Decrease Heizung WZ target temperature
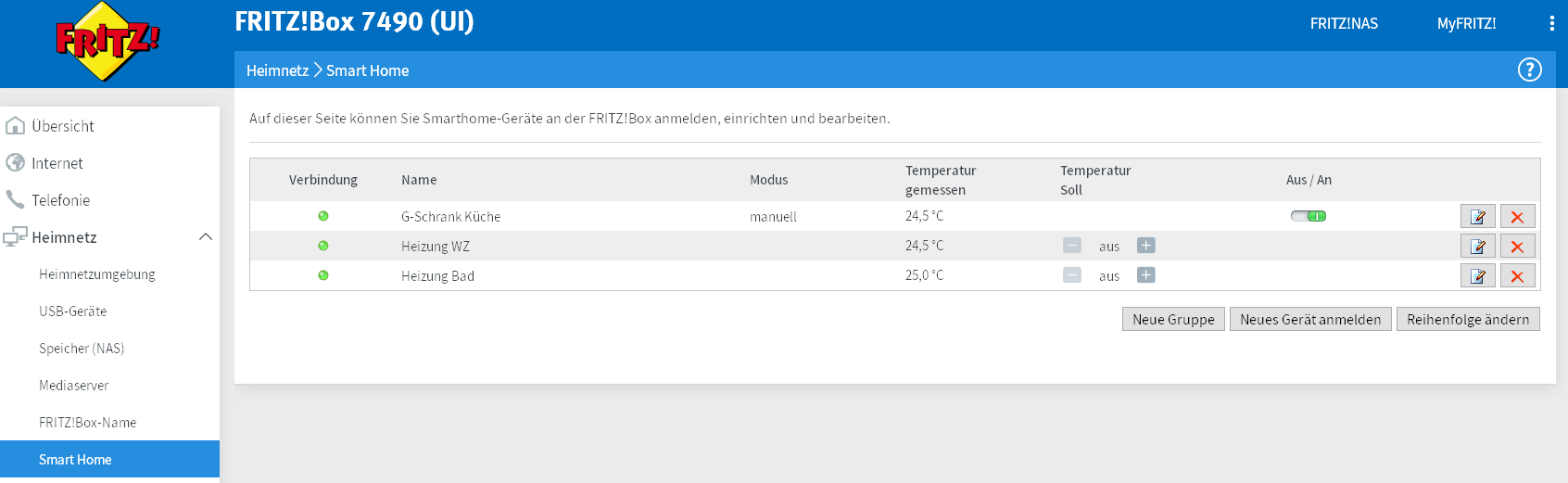 click(1072, 246)
